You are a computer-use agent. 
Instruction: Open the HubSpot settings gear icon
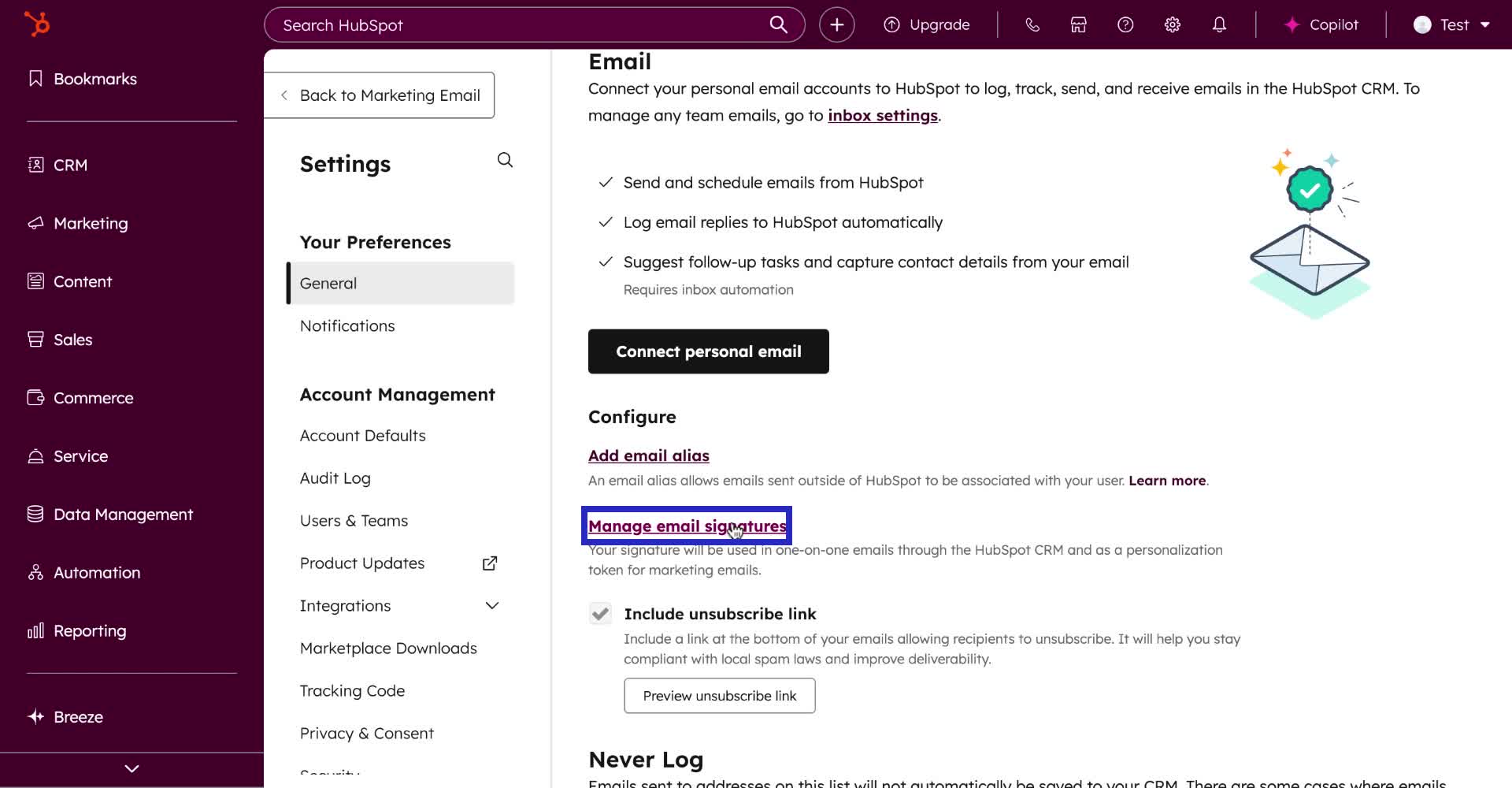pyautogui.click(x=1172, y=24)
